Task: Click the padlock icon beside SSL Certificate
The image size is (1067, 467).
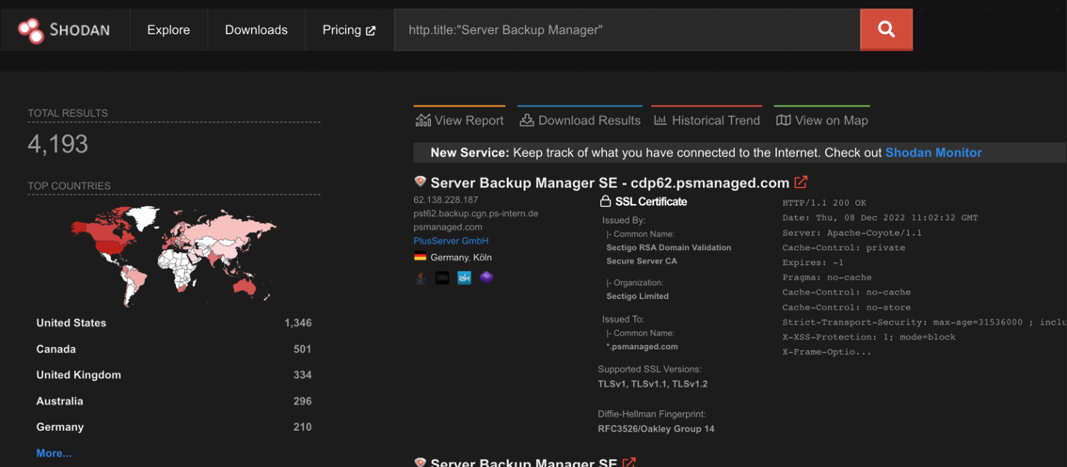Action: pos(604,202)
